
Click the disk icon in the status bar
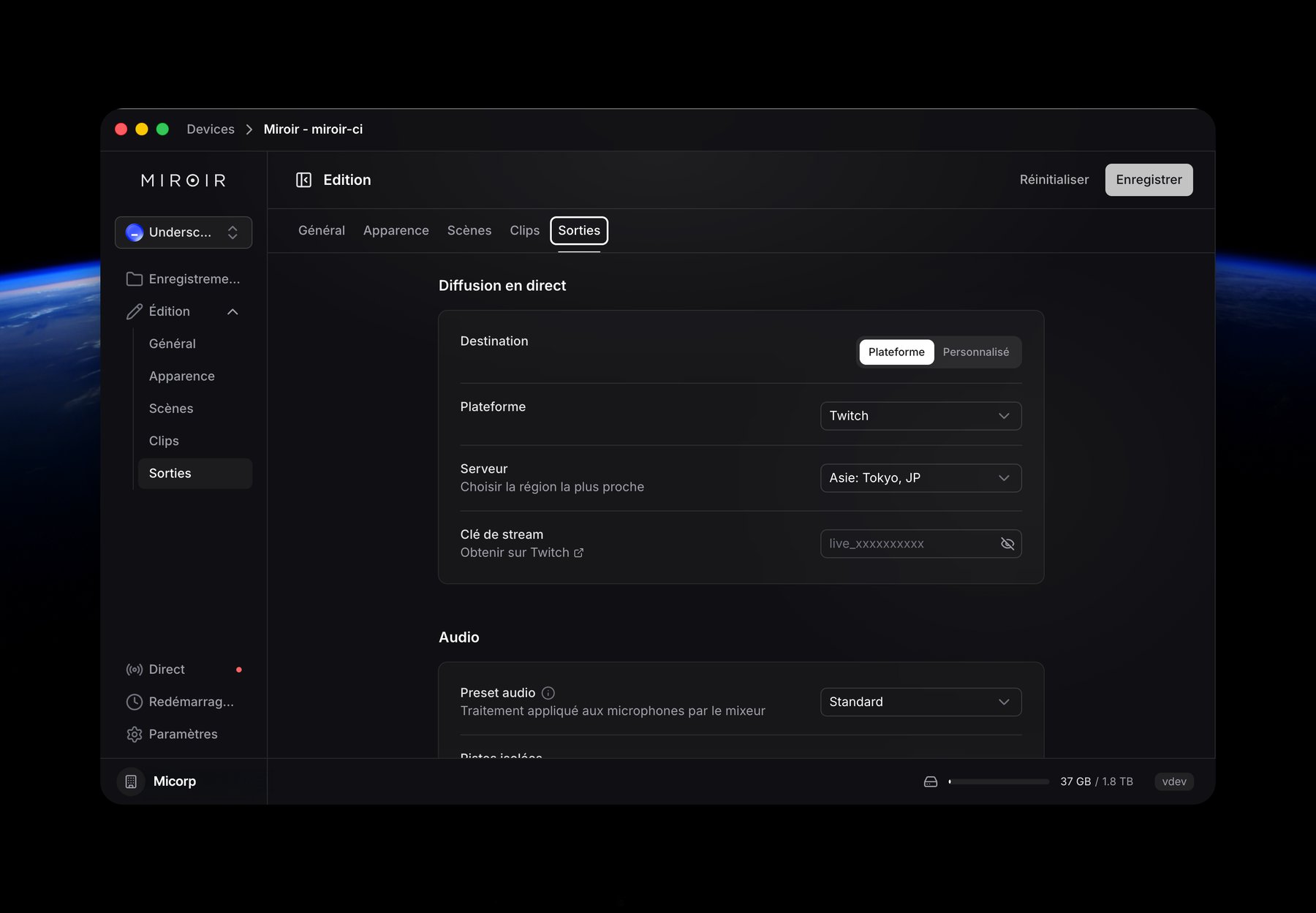[x=930, y=781]
